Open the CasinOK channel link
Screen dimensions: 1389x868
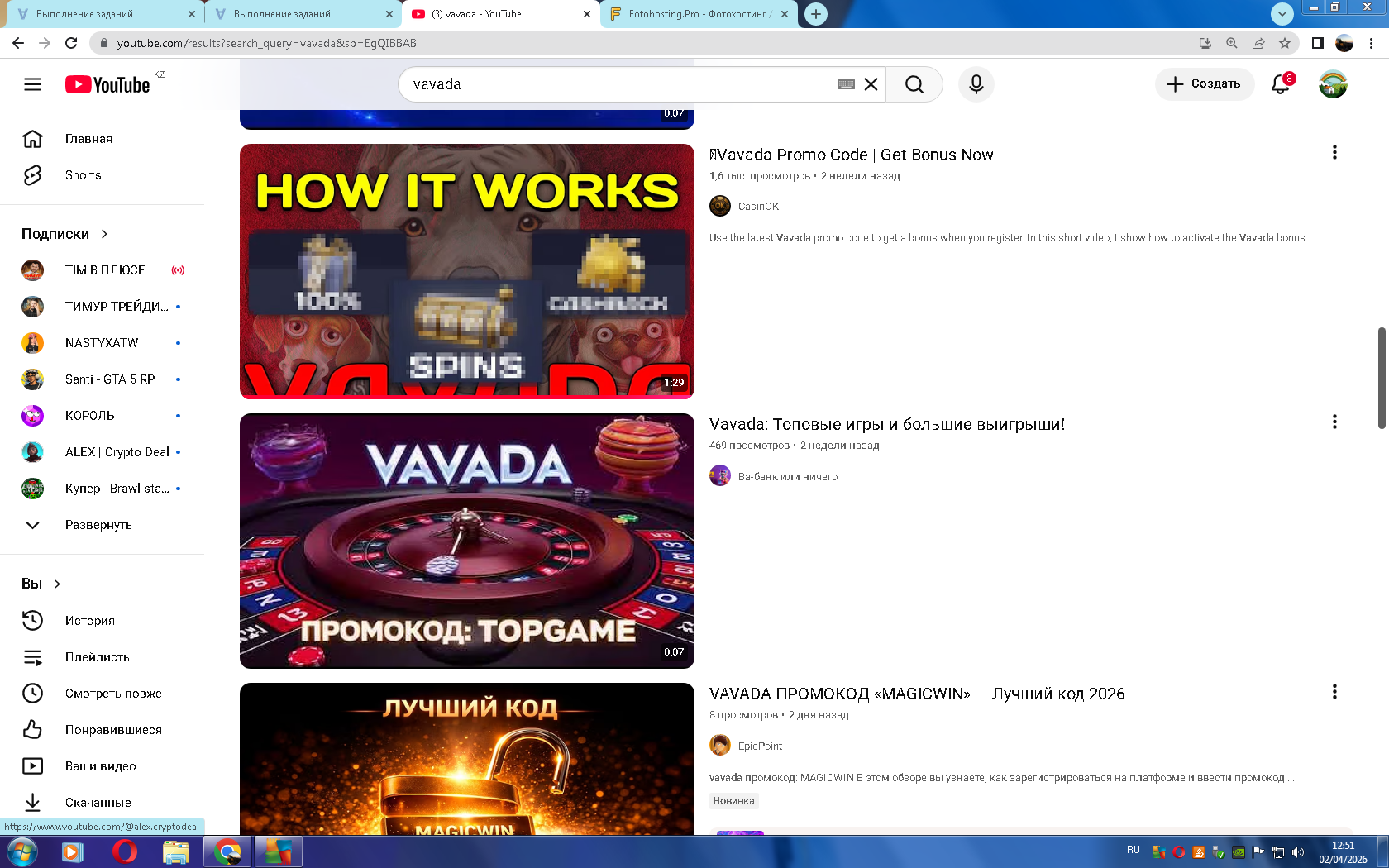click(758, 207)
